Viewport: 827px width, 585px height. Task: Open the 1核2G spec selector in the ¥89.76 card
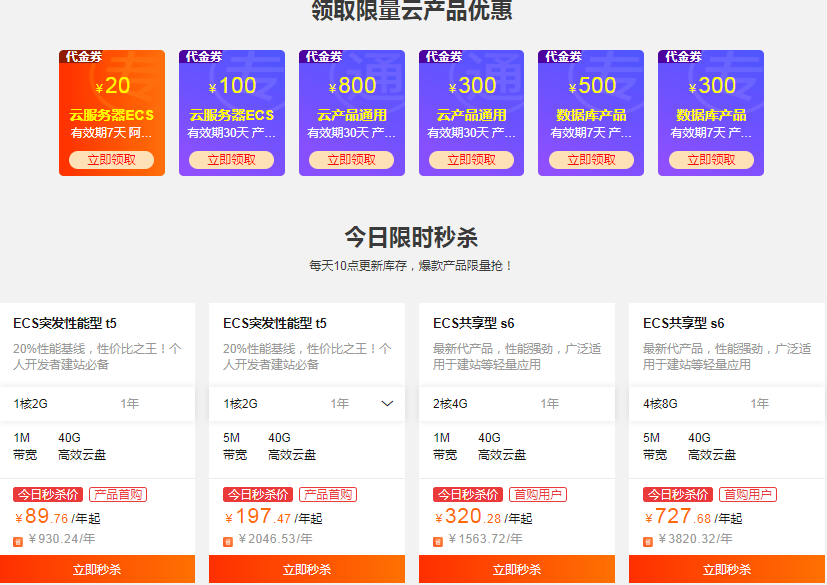point(97,404)
